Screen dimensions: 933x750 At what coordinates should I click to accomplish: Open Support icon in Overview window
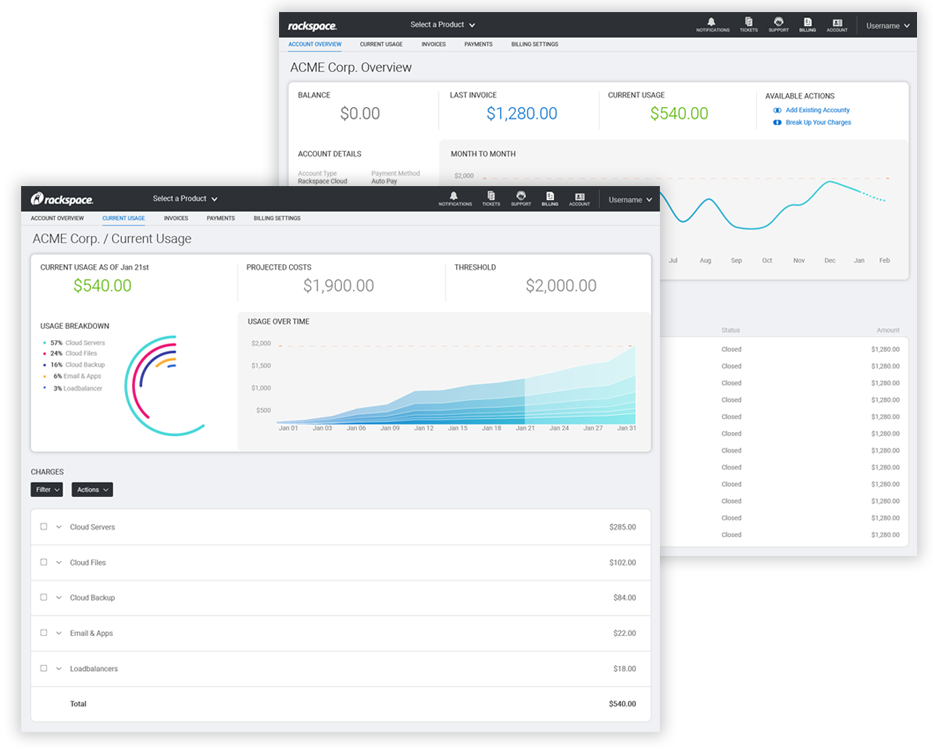pyautogui.click(x=778, y=24)
